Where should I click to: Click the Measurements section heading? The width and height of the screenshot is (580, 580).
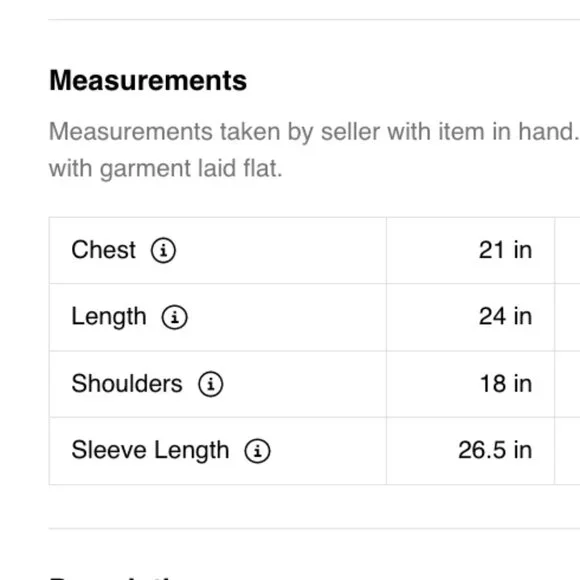[x=148, y=80]
